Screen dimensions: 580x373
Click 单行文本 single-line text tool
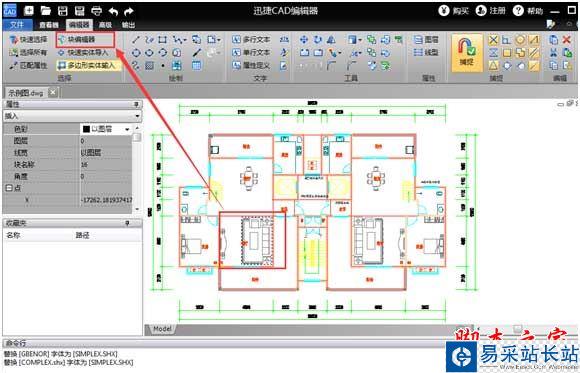click(251, 53)
